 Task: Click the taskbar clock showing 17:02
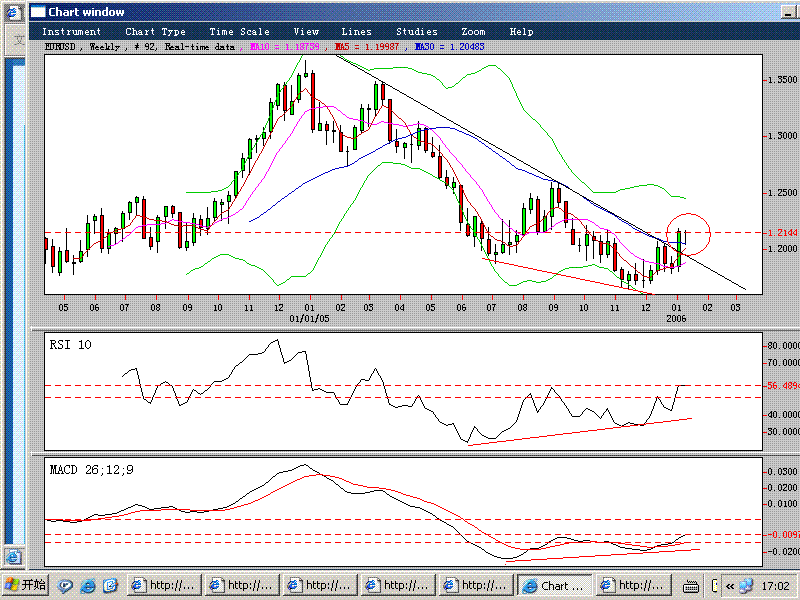[x=775, y=586]
